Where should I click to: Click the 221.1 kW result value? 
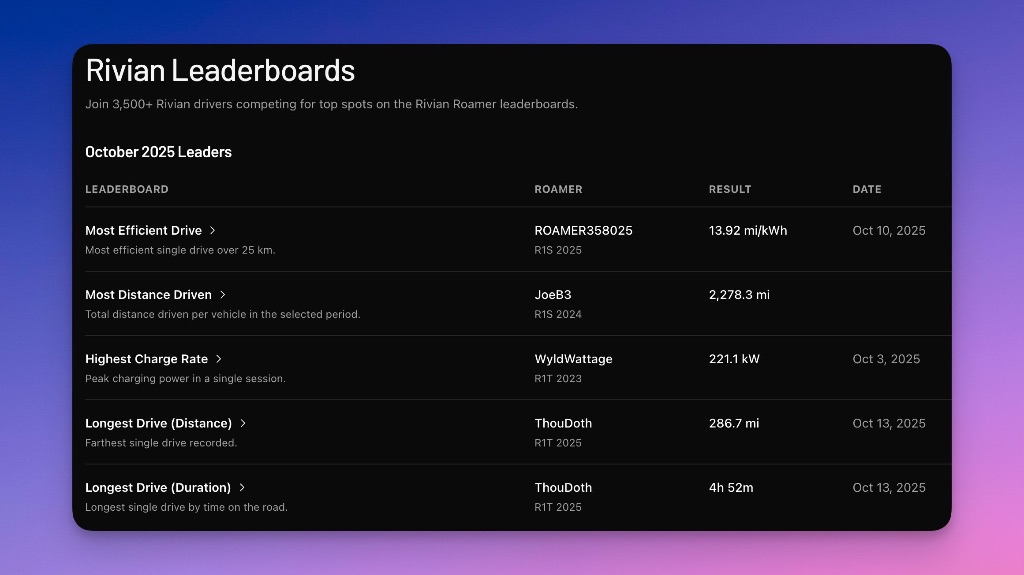coord(734,359)
